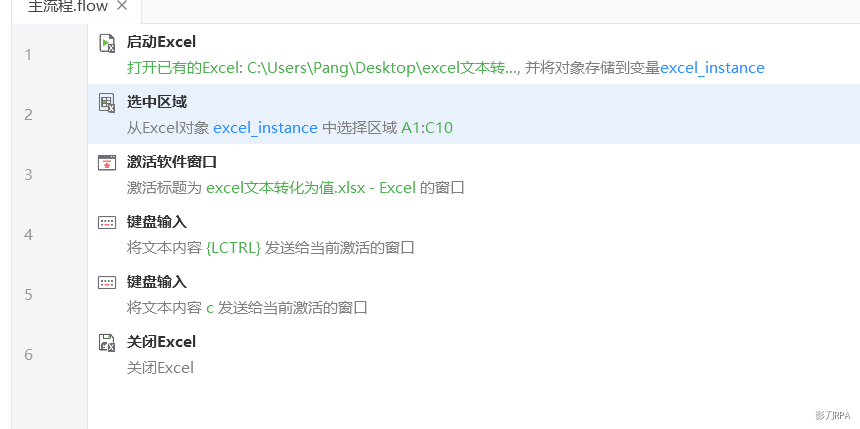This screenshot has width=860, height=429.
Task: Select the 选中区域 grid icon
Action: [x=107, y=103]
